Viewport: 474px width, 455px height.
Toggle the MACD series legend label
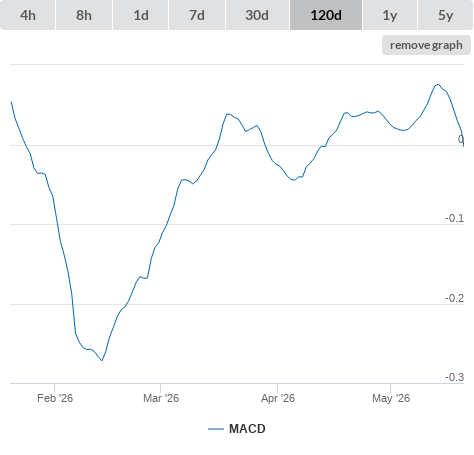pos(247,429)
